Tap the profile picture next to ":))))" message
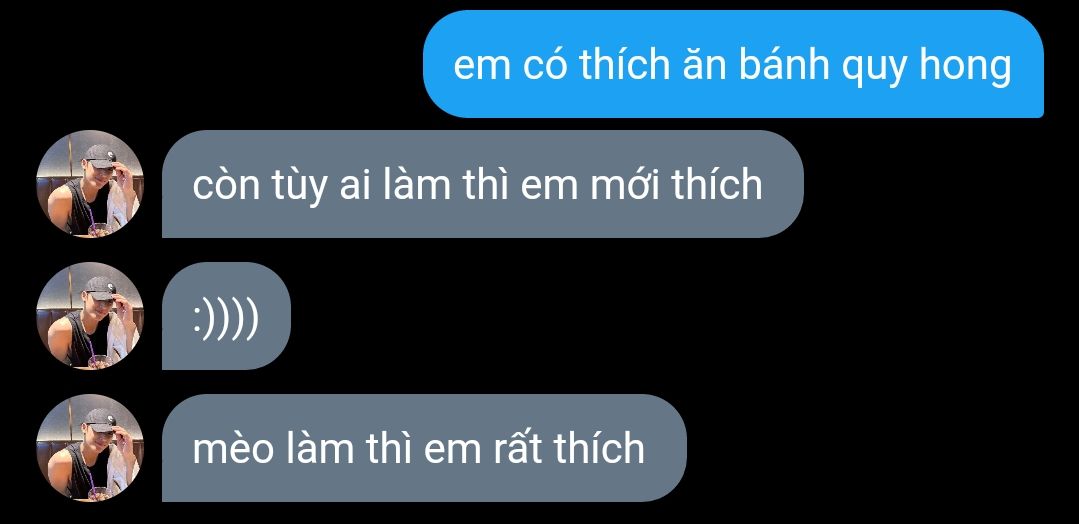Viewport: 1079px width, 524px height. (89, 316)
